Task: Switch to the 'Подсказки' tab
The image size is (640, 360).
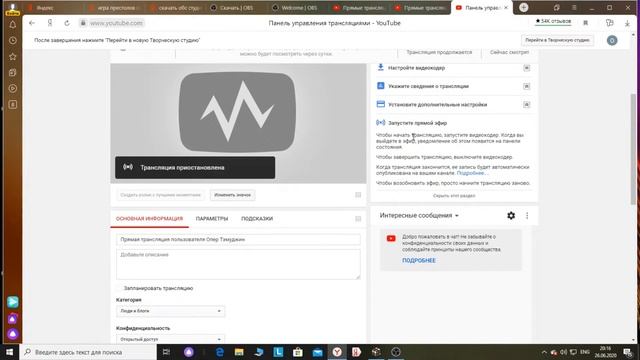Action: pyautogui.click(x=257, y=219)
